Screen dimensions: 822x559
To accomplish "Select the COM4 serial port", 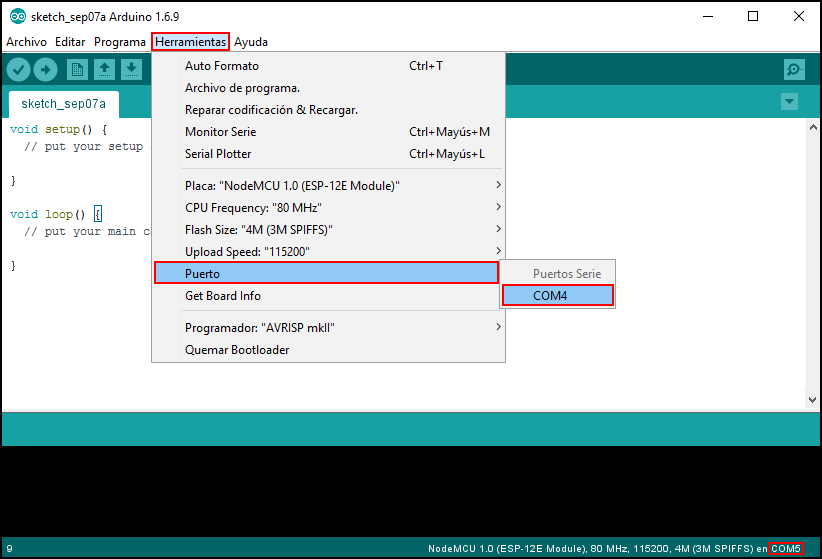I will coord(557,295).
